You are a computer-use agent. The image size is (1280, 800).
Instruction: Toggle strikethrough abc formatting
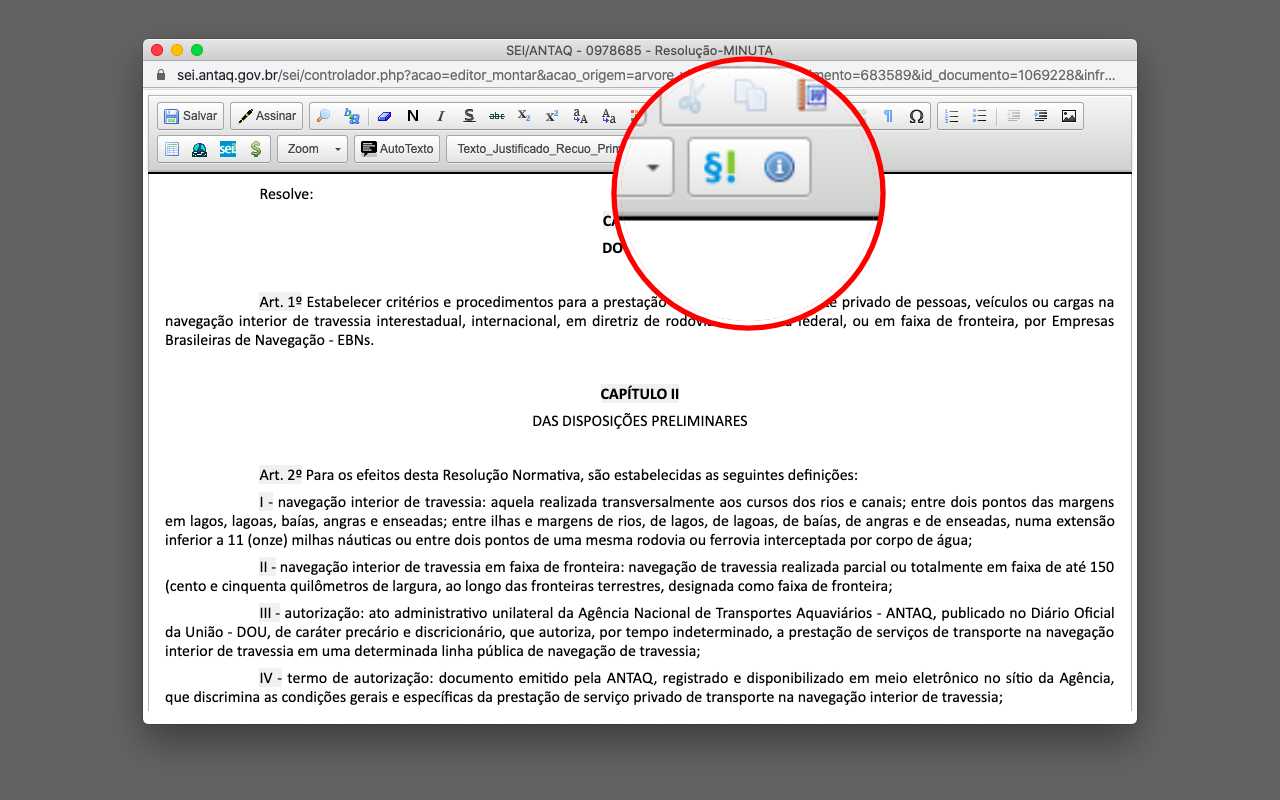[x=497, y=116]
